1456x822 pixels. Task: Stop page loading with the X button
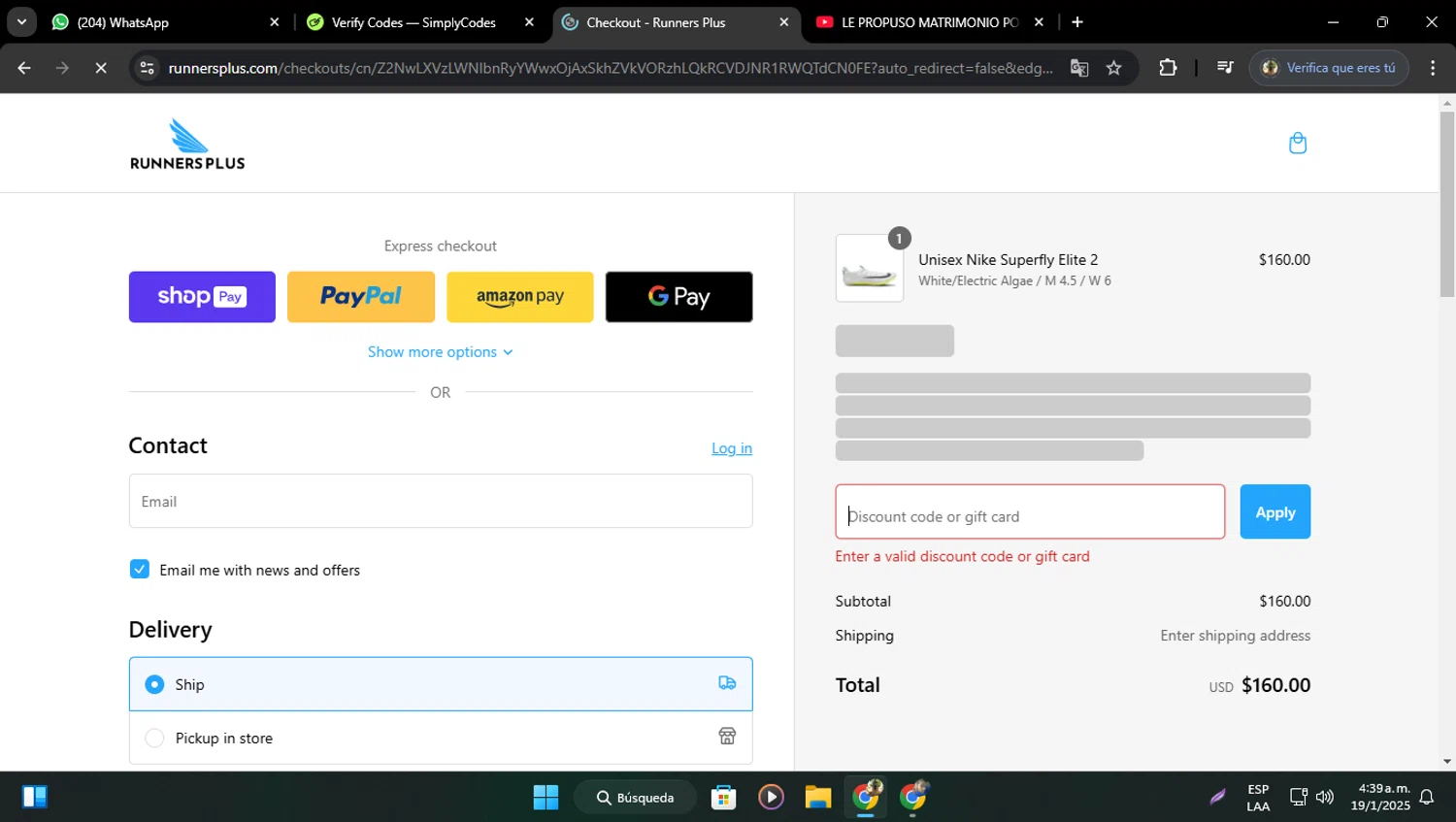point(100,68)
